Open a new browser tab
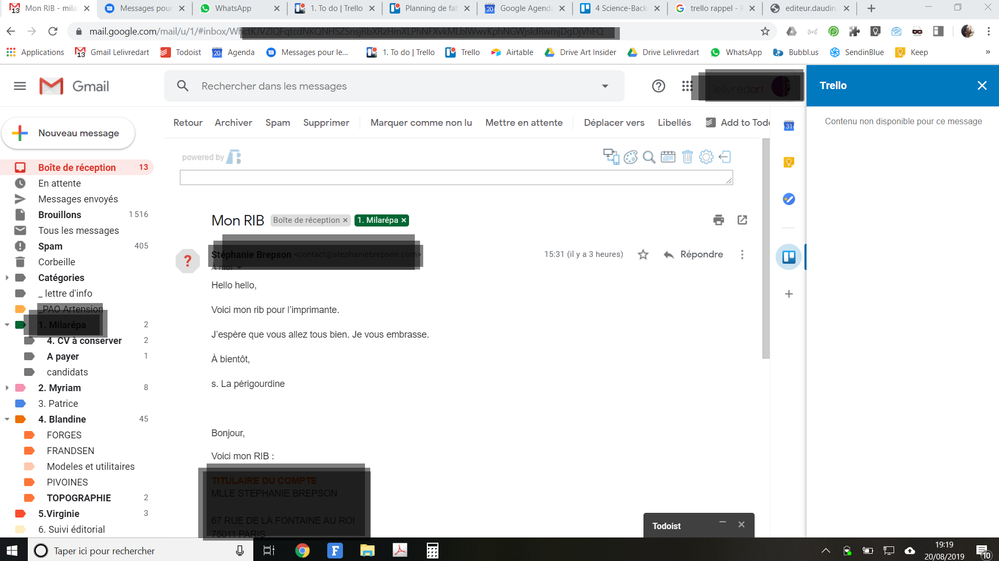Screen dimensions: 999x561 pos(871,8)
